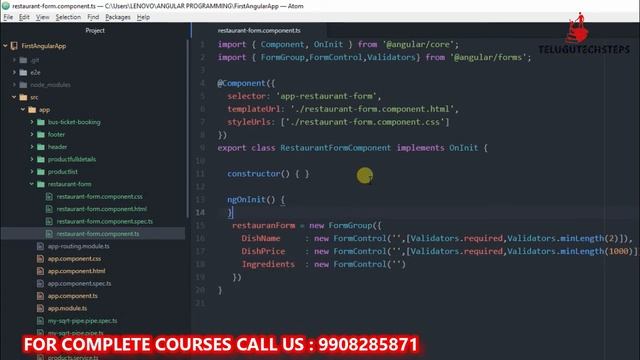640x360 pixels.
Task: Click 'ngOnInit' method name in code
Action: tap(247, 200)
